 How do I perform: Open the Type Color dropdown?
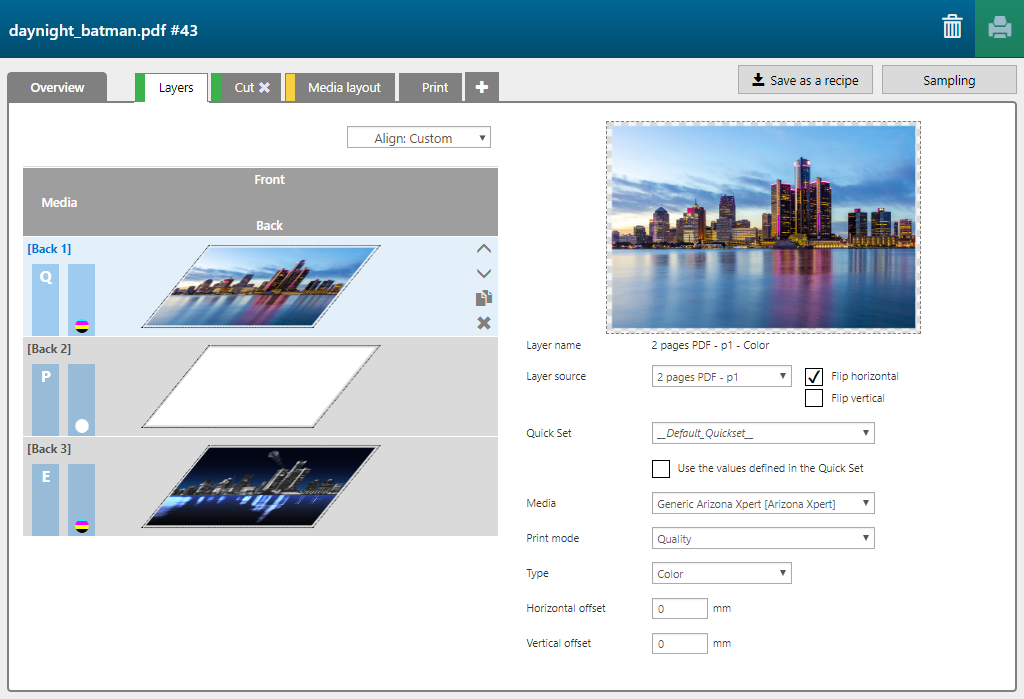point(722,574)
